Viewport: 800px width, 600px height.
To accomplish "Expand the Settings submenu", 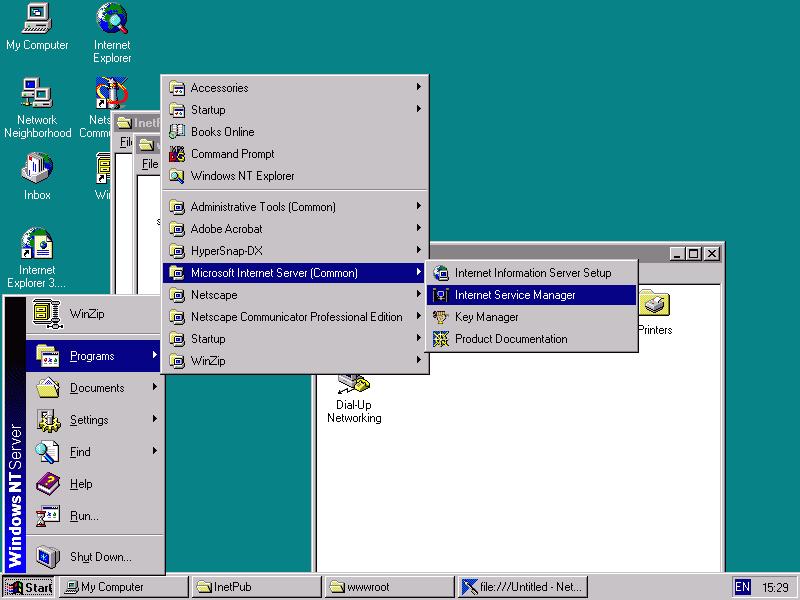I will point(89,420).
